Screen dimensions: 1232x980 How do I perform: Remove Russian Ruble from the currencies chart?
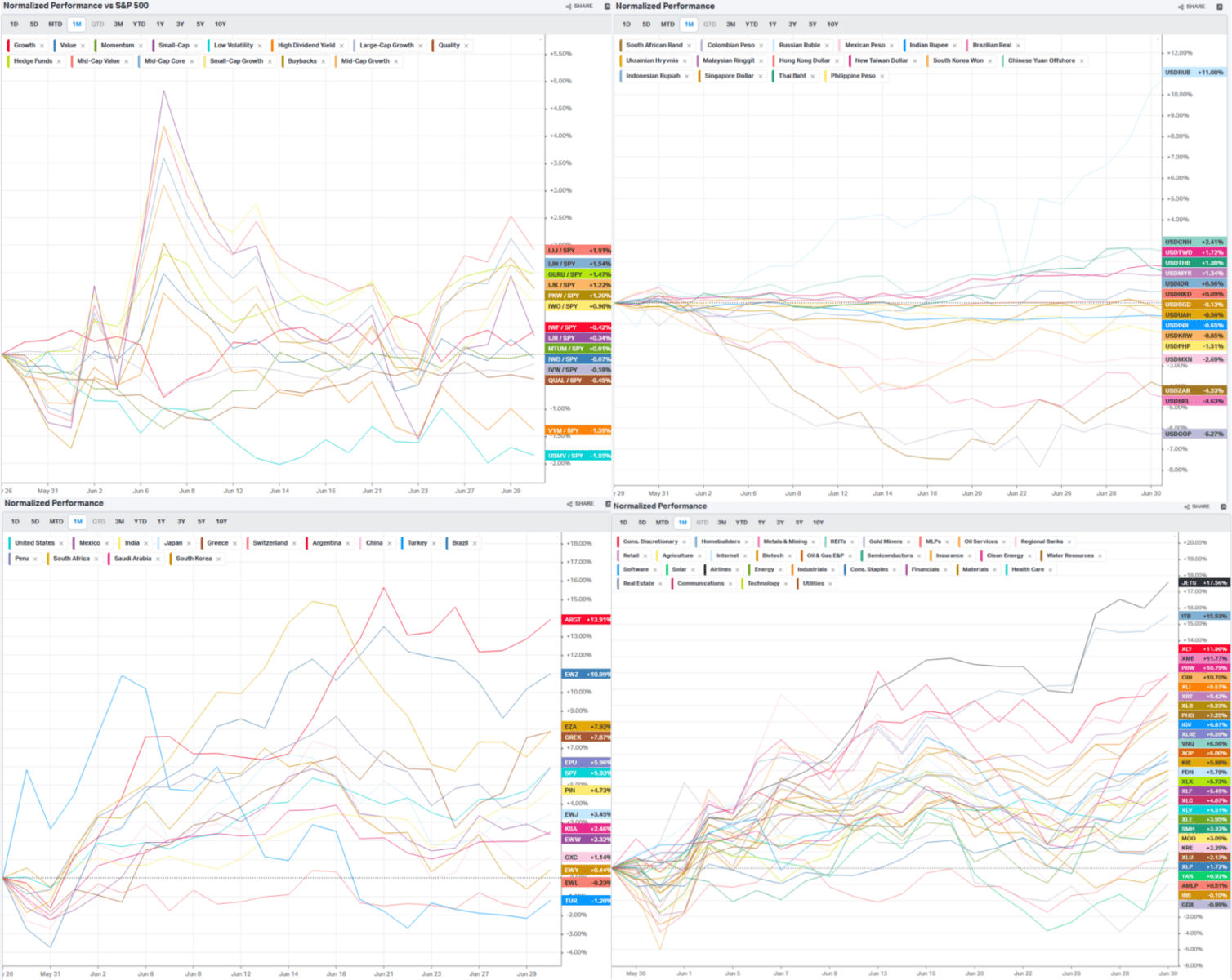827,46
